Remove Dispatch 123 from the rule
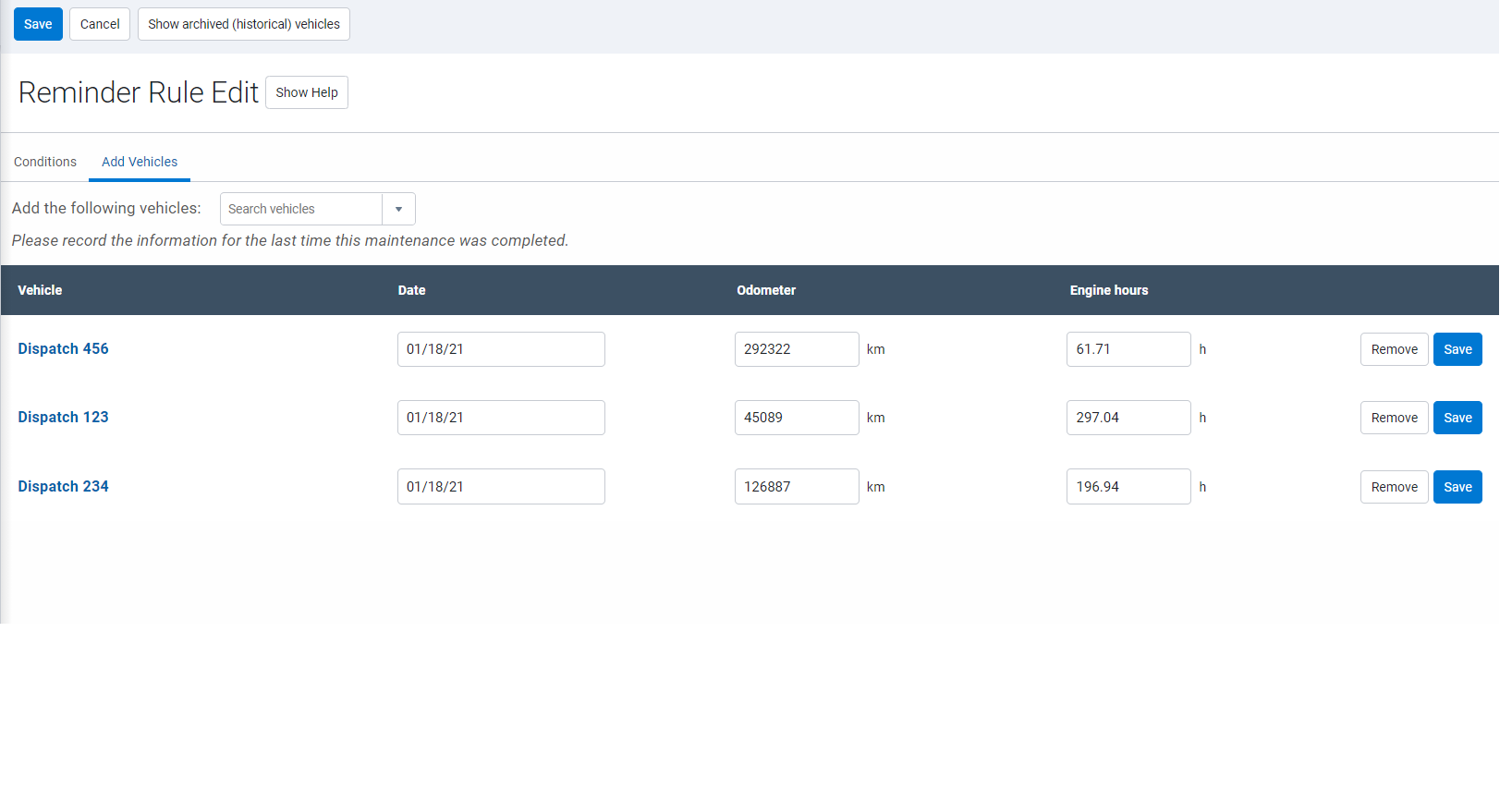The width and height of the screenshot is (1512, 802). (1394, 418)
